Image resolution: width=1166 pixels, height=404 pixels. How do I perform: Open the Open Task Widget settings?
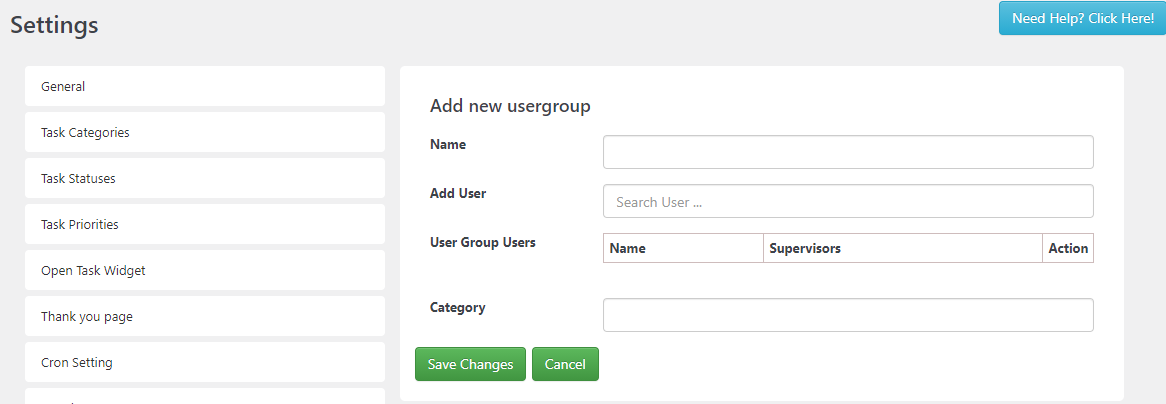(204, 270)
